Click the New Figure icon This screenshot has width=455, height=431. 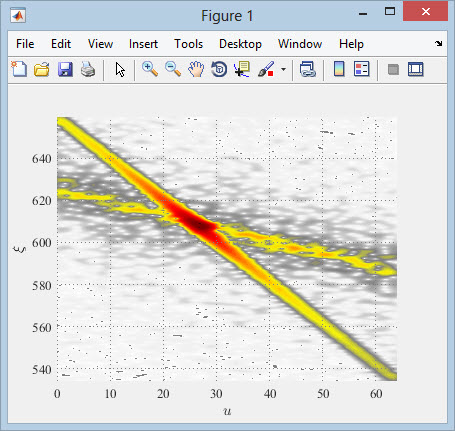(19, 69)
